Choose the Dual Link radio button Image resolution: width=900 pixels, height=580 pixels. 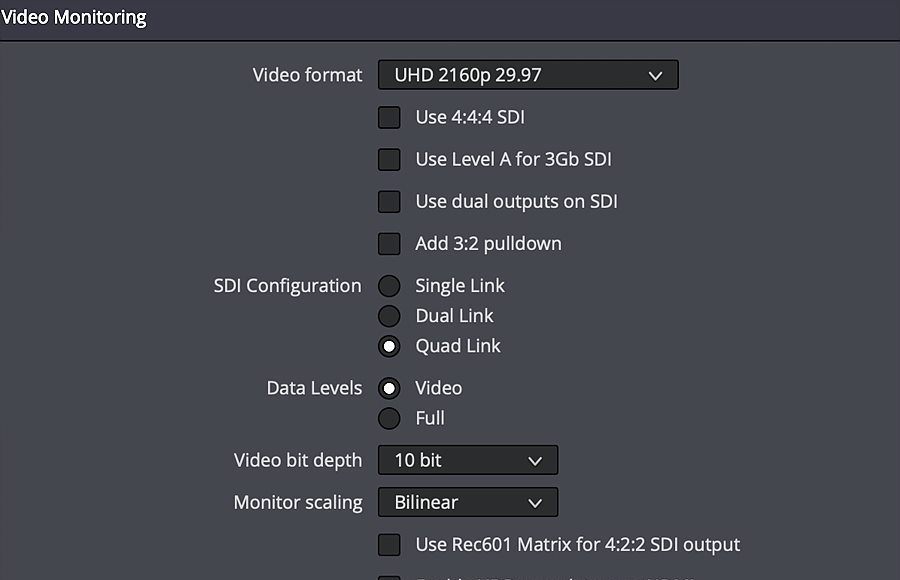click(x=389, y=316)
